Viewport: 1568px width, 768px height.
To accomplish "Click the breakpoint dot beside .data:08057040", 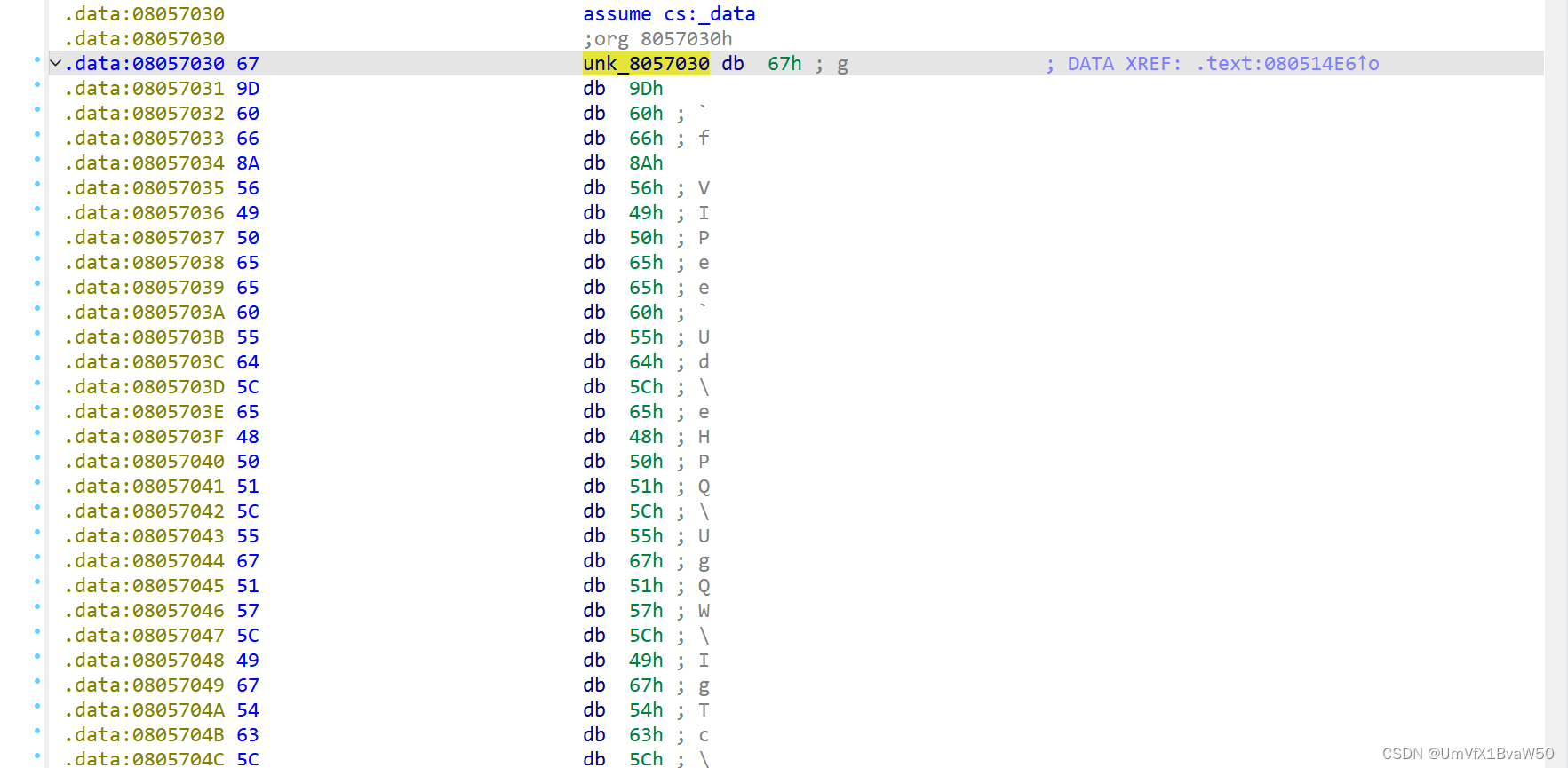I will click(37, 457).
